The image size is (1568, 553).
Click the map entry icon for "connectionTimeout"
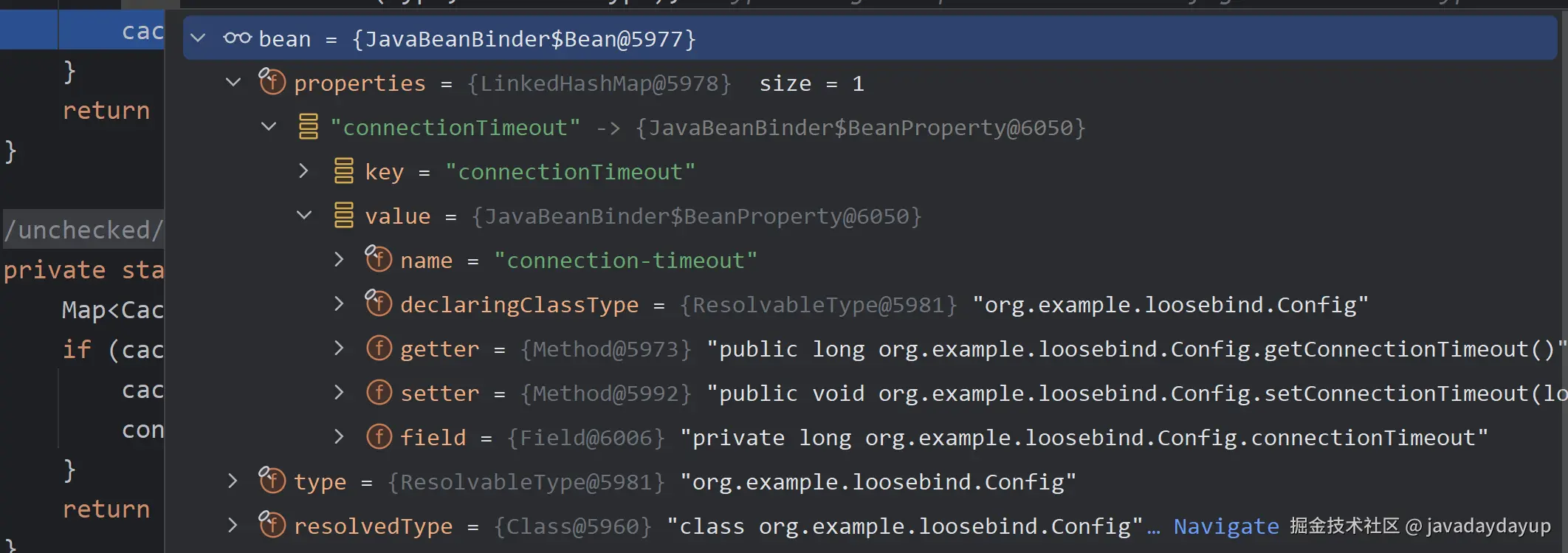(309, 126)
